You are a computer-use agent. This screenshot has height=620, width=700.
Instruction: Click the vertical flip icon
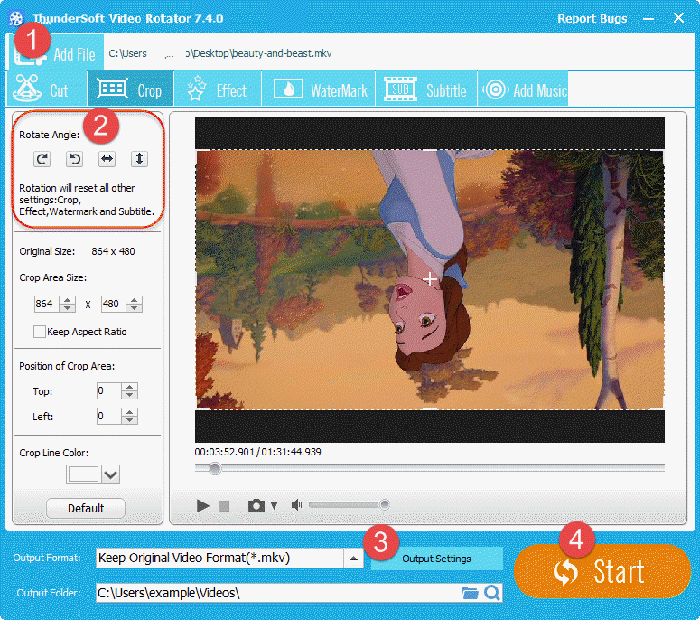click(138, 159)
